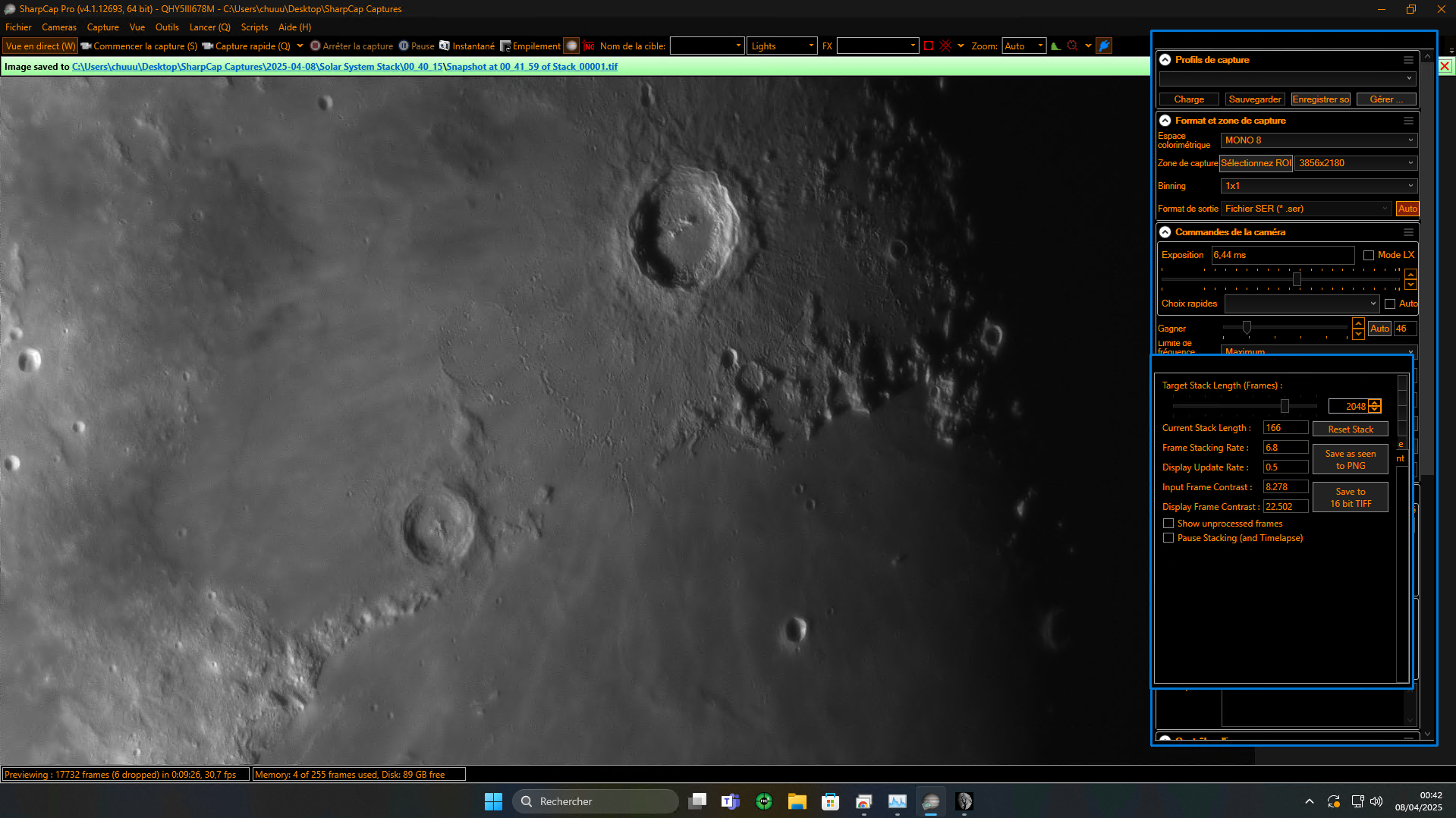Open Microsoft Teams from the taskbar

730,801
